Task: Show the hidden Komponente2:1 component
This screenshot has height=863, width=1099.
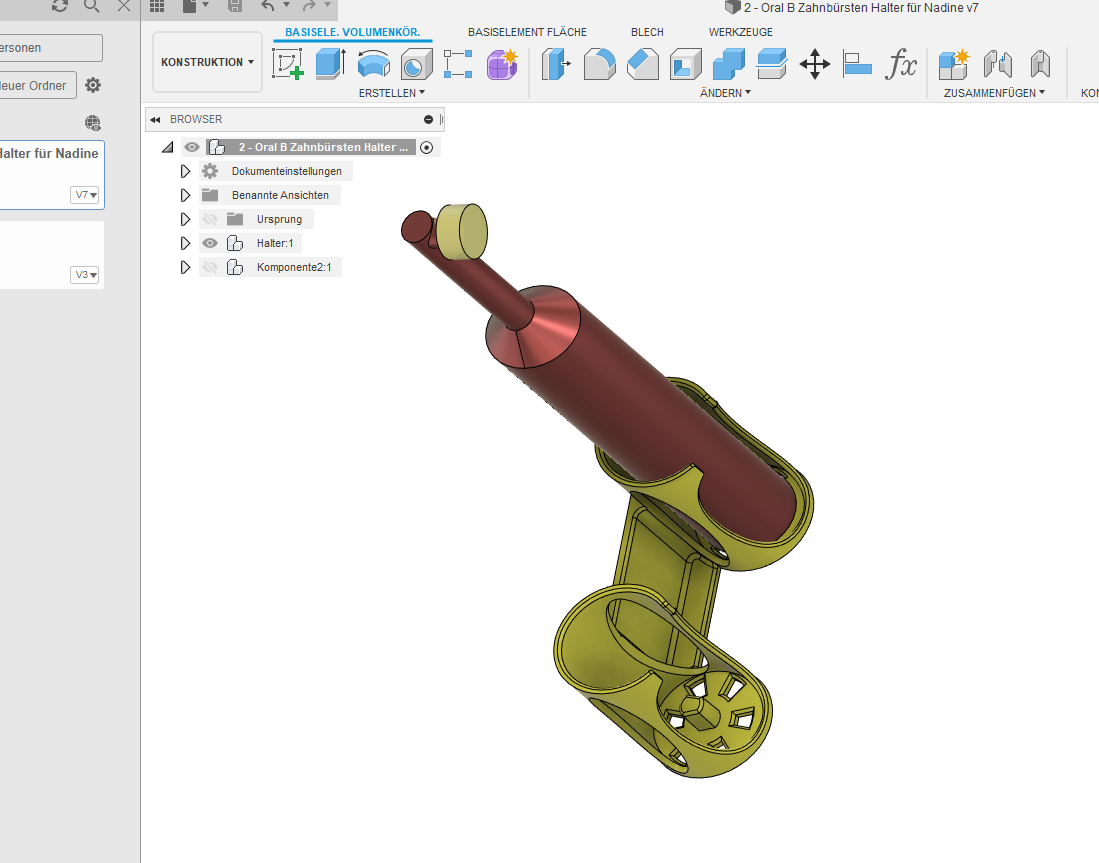Action: [x=210, y=267]
